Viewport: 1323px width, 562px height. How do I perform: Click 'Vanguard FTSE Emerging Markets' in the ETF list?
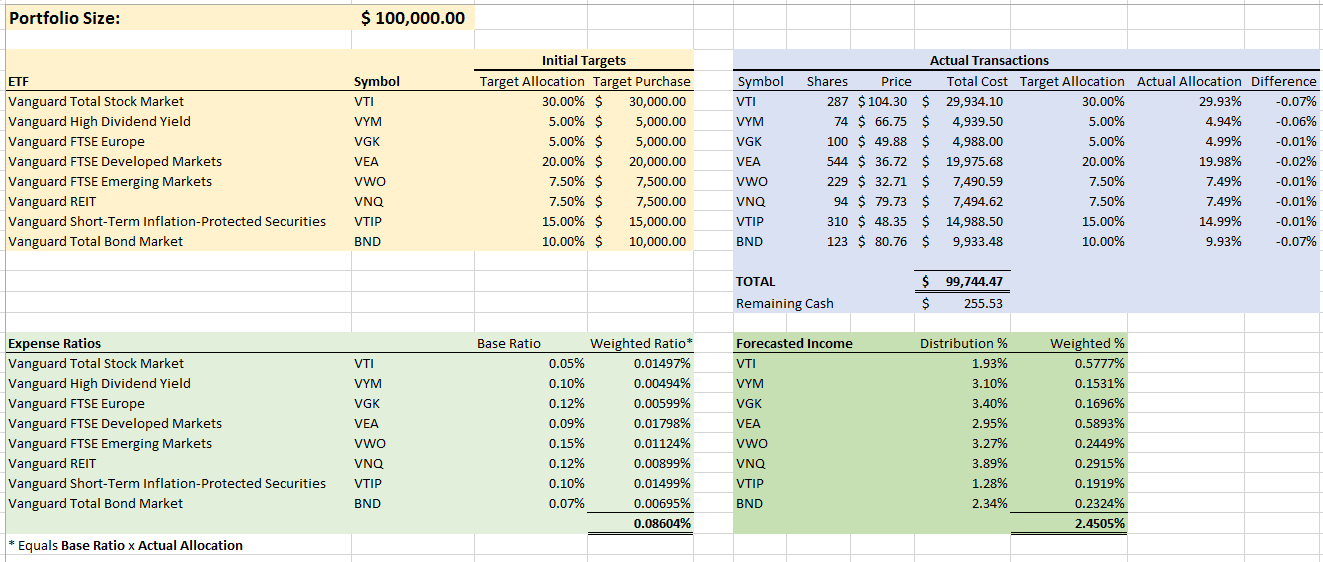110,181
